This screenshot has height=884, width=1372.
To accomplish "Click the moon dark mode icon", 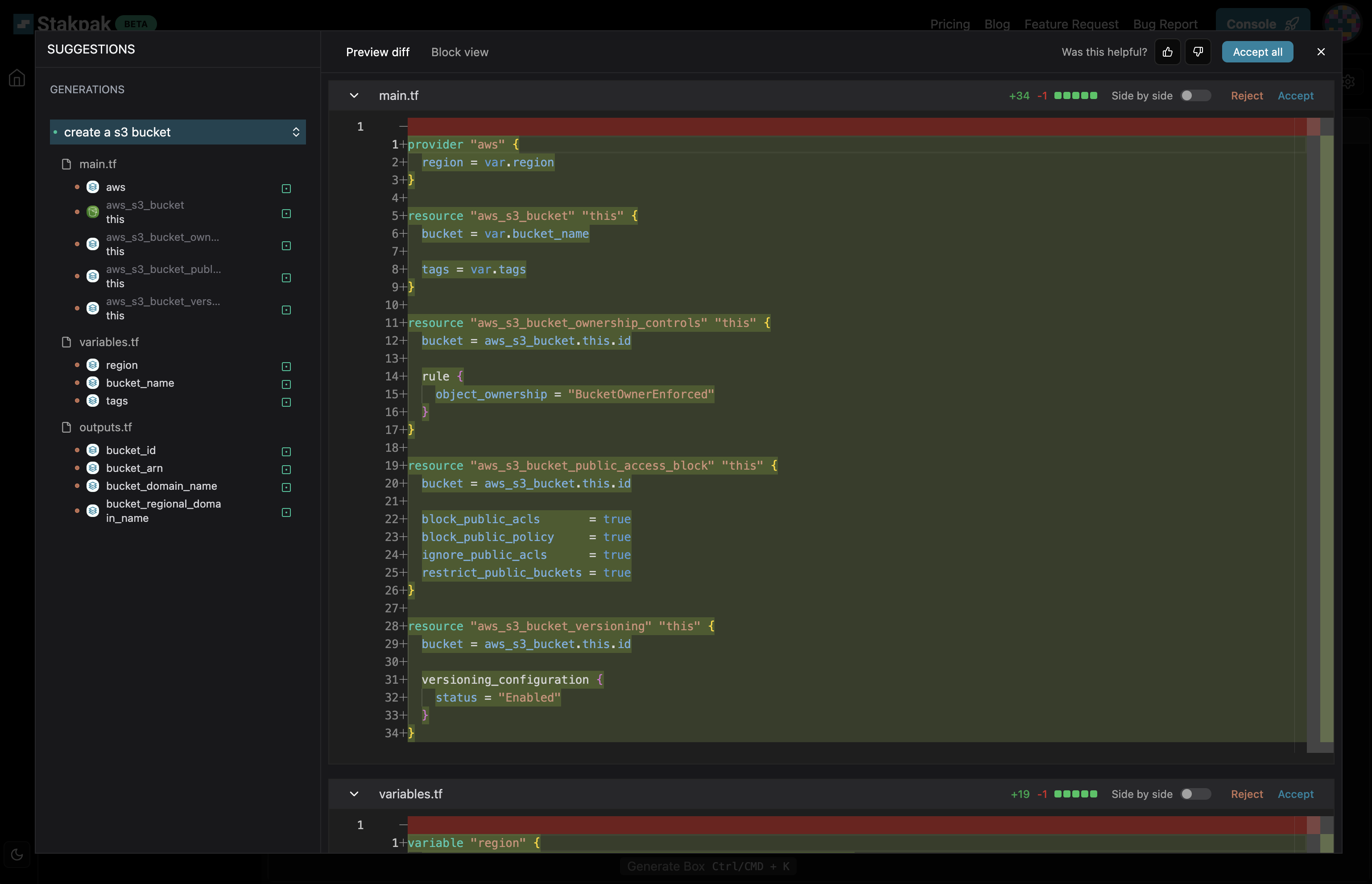I will coord(17,854).
